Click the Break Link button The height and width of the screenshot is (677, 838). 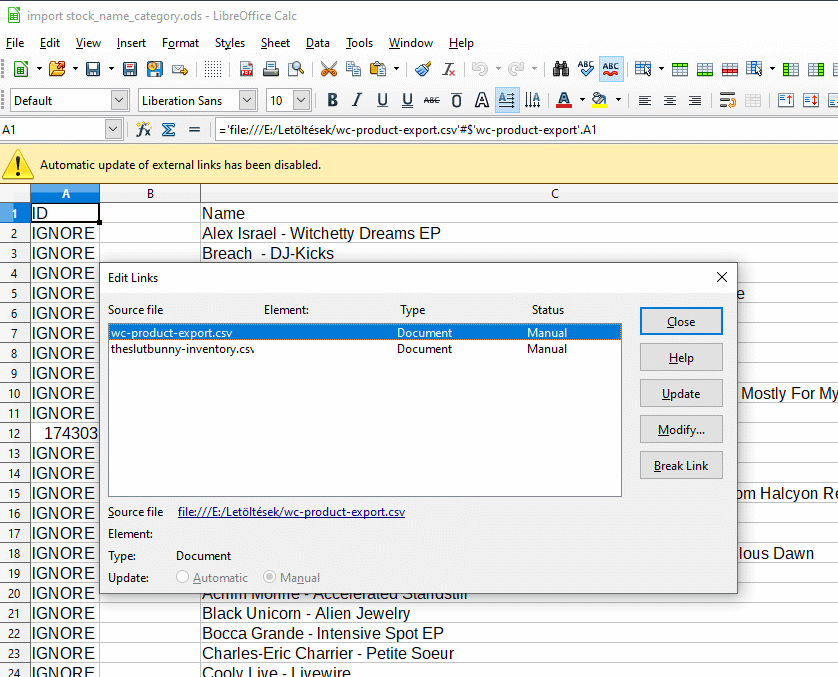click(x=680, y=466)
